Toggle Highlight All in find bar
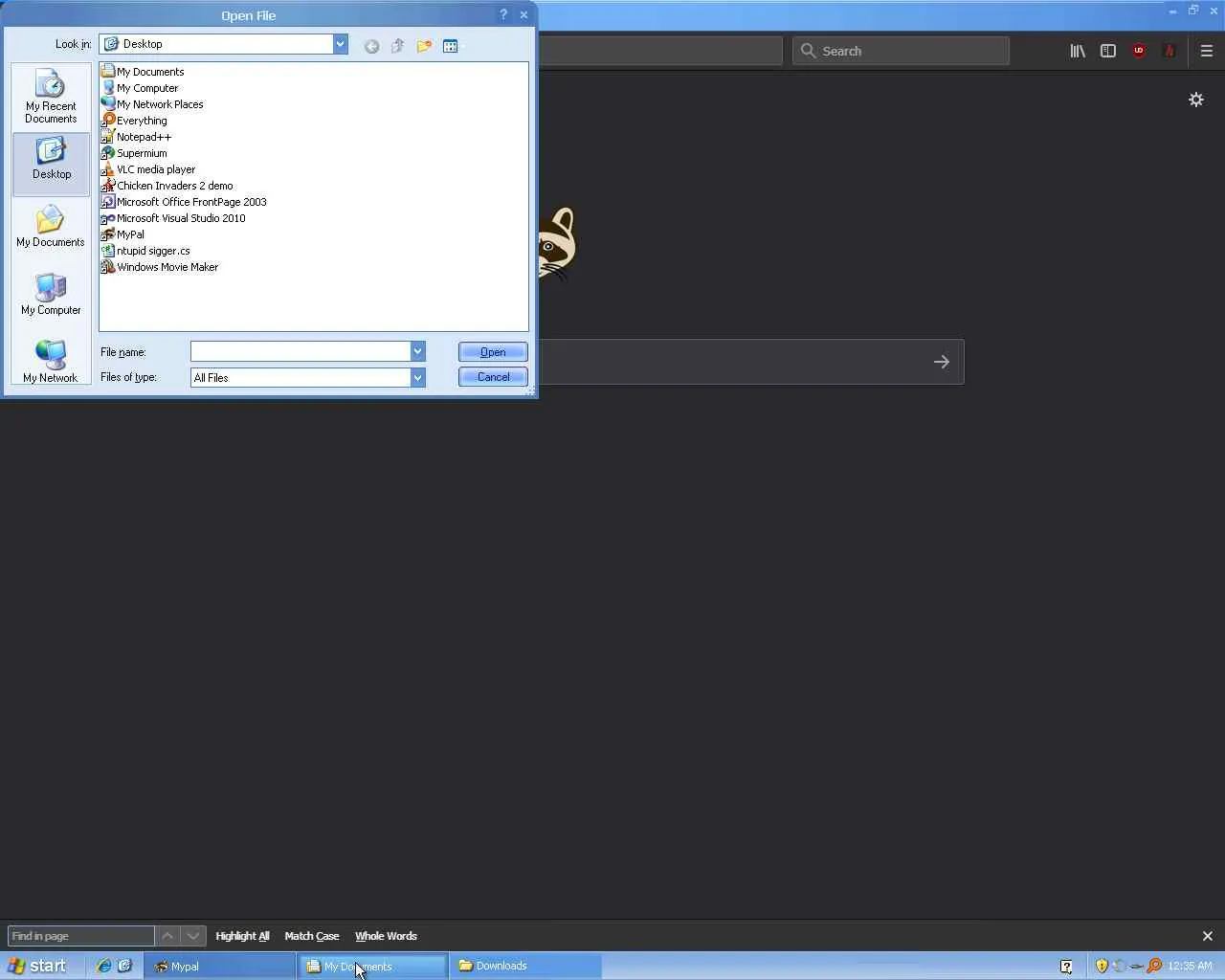The height and width of the screenshot is (980, 1225). coord(242,936)
